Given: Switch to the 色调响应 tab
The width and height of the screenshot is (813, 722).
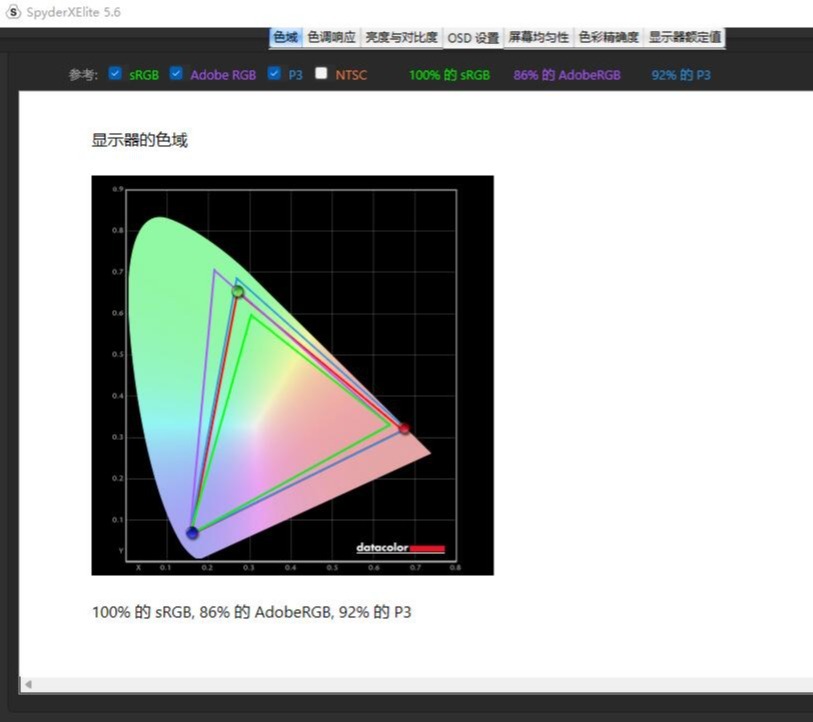Looking at the screenshot, I should click(x=331, y=38).
